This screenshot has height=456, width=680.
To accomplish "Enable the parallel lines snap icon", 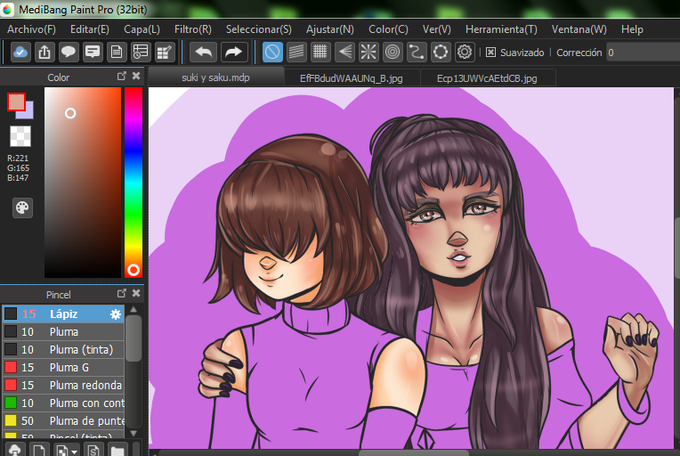I will pos(296,52).
